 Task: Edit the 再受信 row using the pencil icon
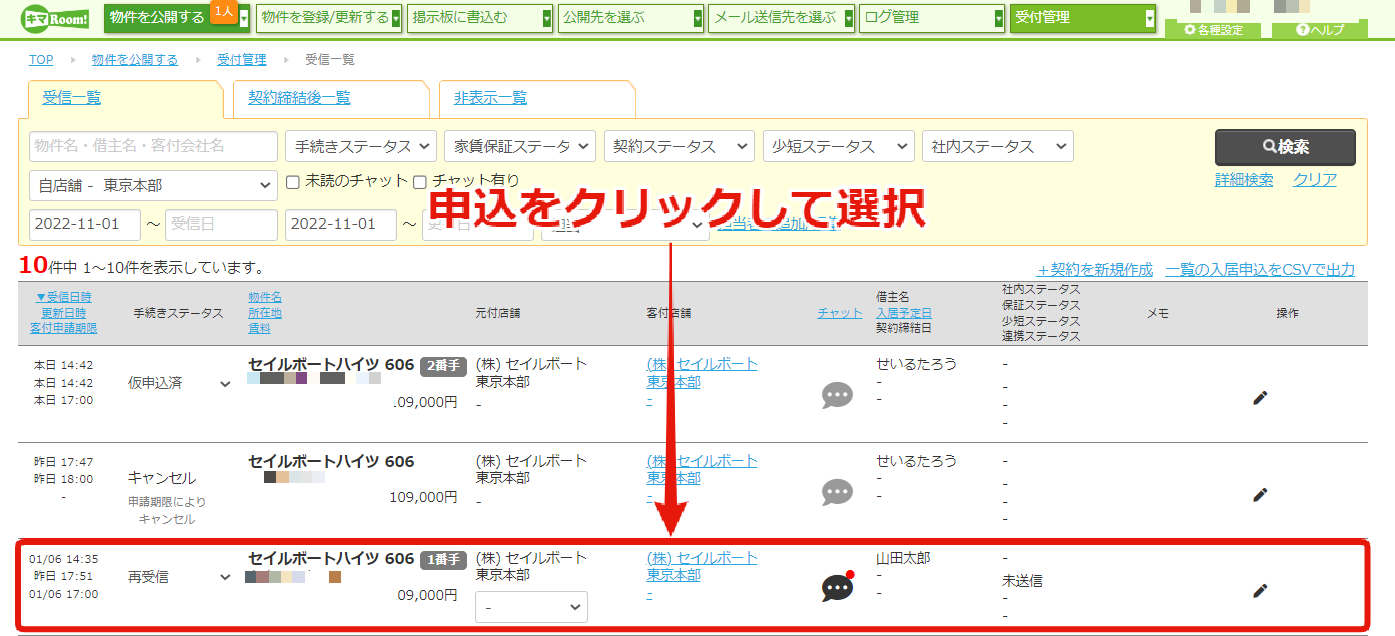click(1260, 591)
